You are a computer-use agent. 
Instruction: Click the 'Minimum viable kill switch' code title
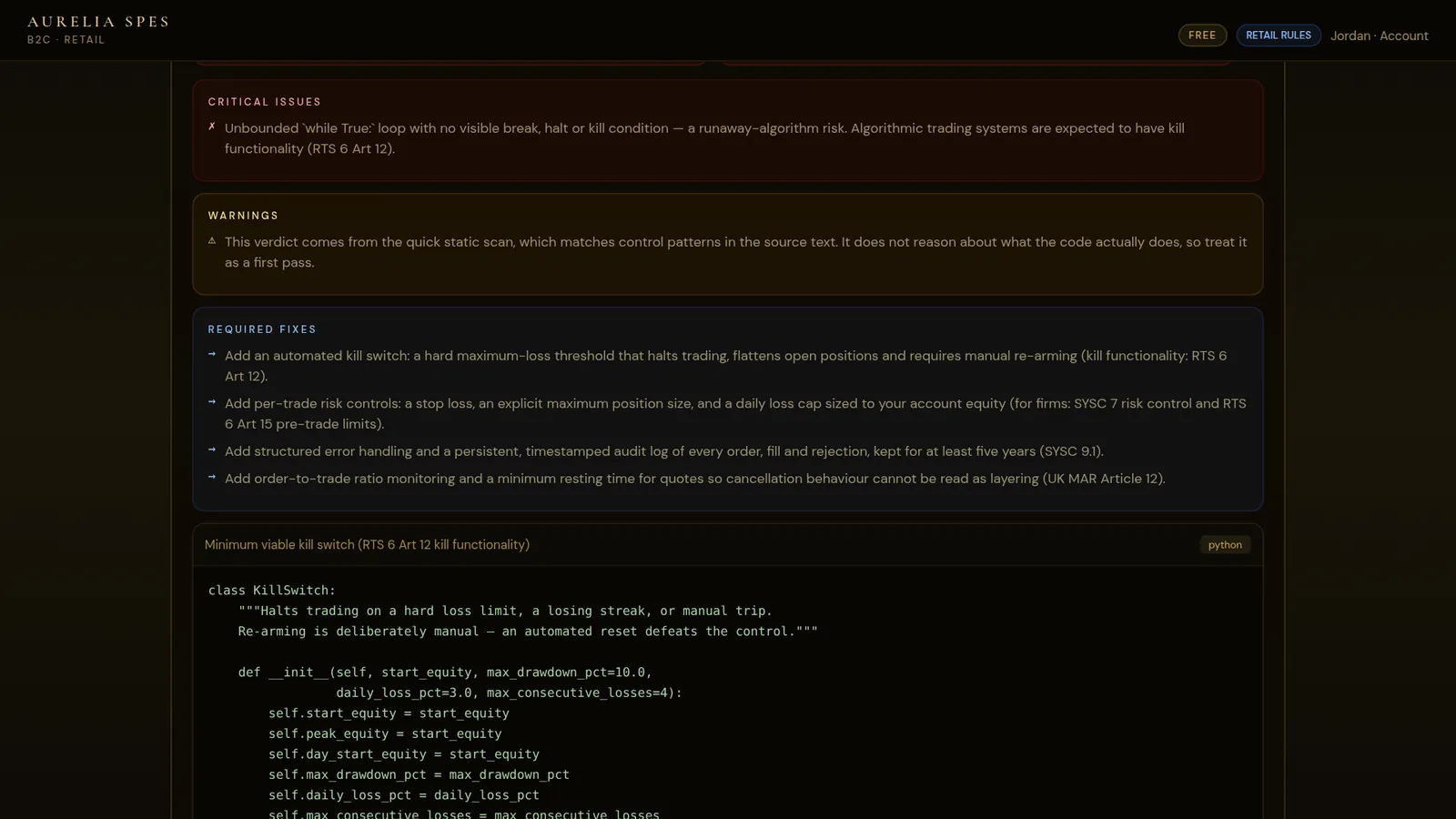(x=367, y=544)
